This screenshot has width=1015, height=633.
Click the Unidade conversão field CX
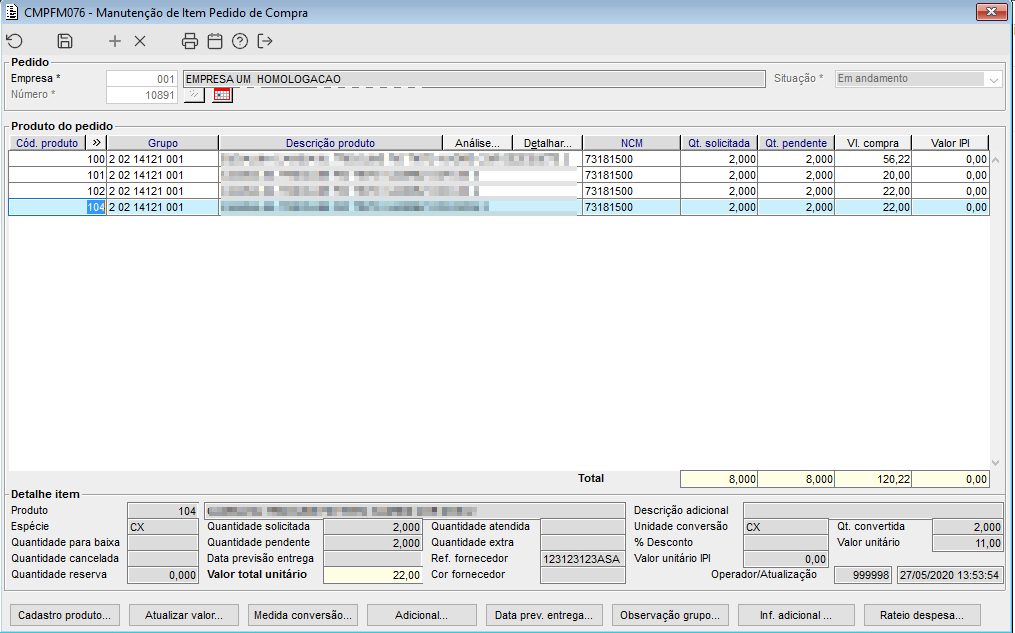pos(786,527)
